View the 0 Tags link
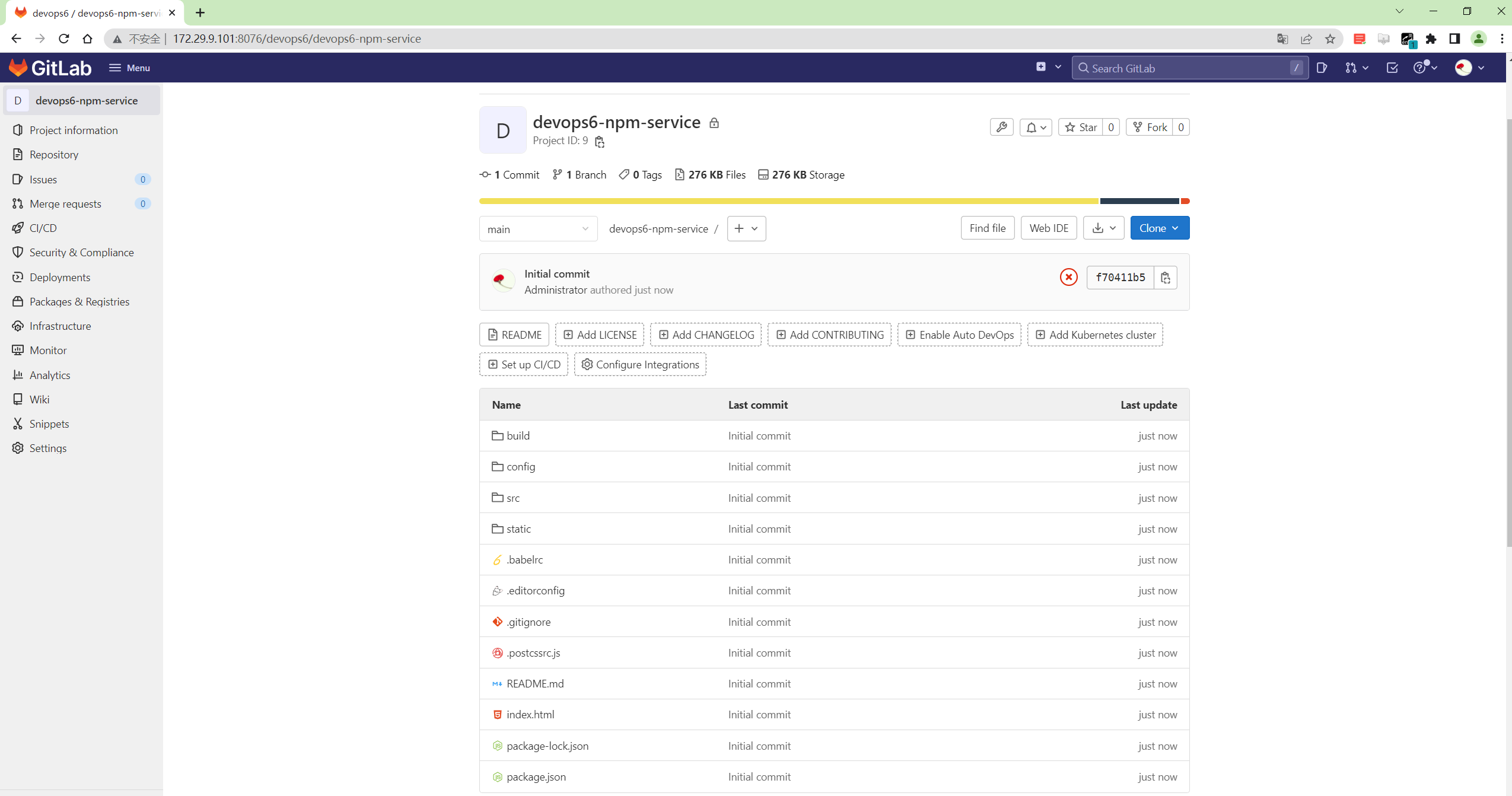Screen dimensions: 1512x796 click(640, 174)
